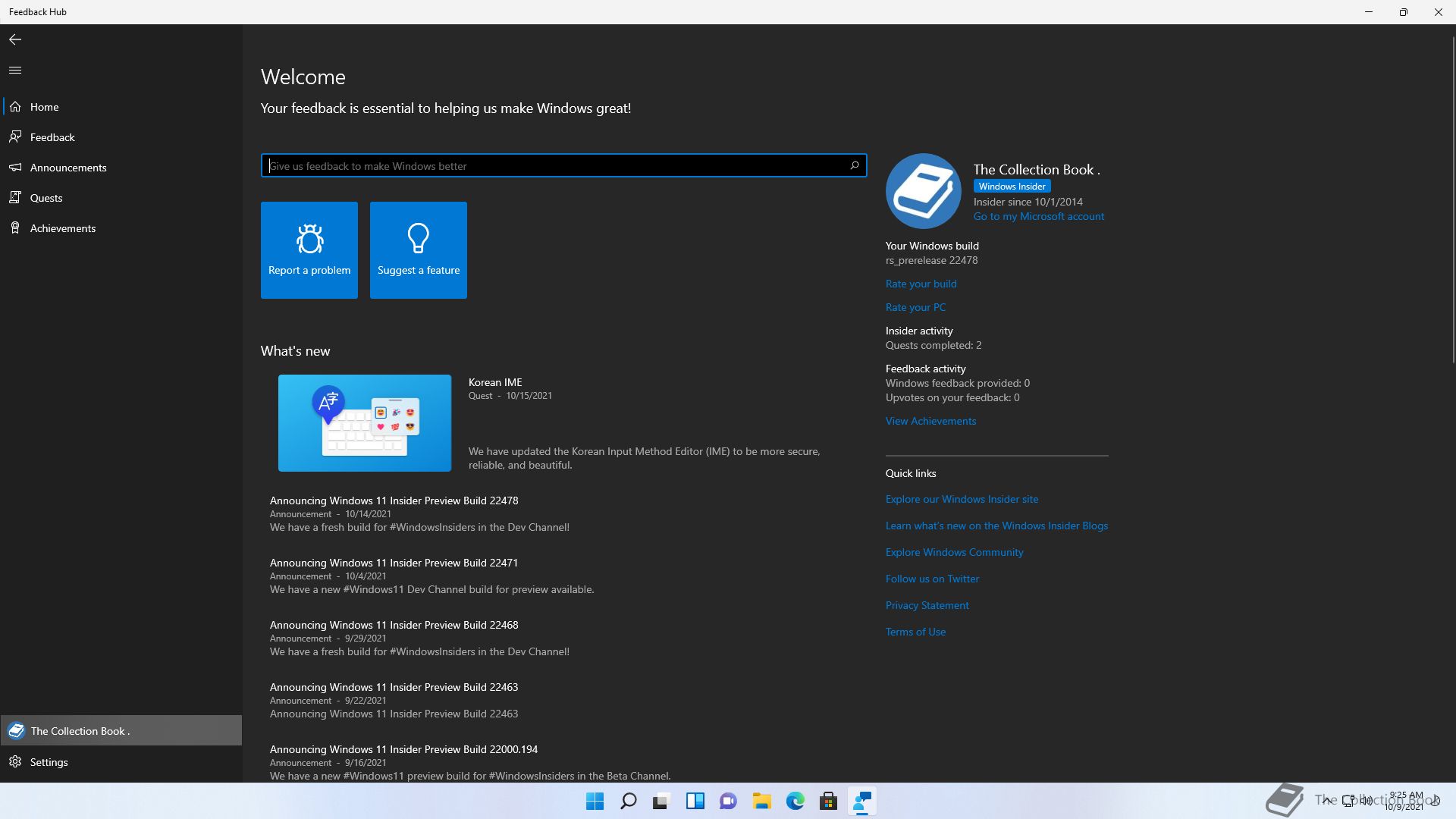Click View Achievements link
Image resolution: width=1456 pixels, height=819 pixels.
[x=930, y=421]
